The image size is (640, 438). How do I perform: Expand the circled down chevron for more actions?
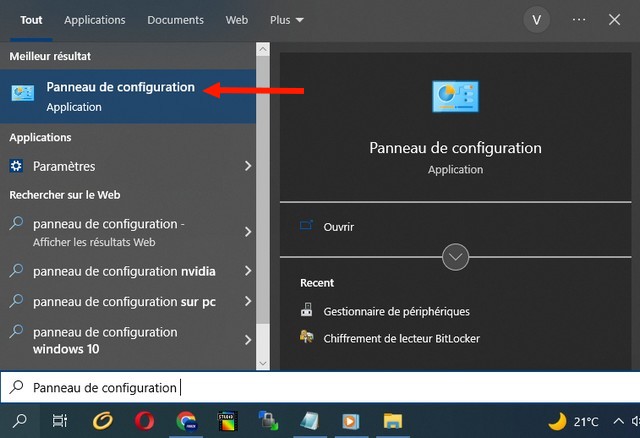(x=455, y=257)
